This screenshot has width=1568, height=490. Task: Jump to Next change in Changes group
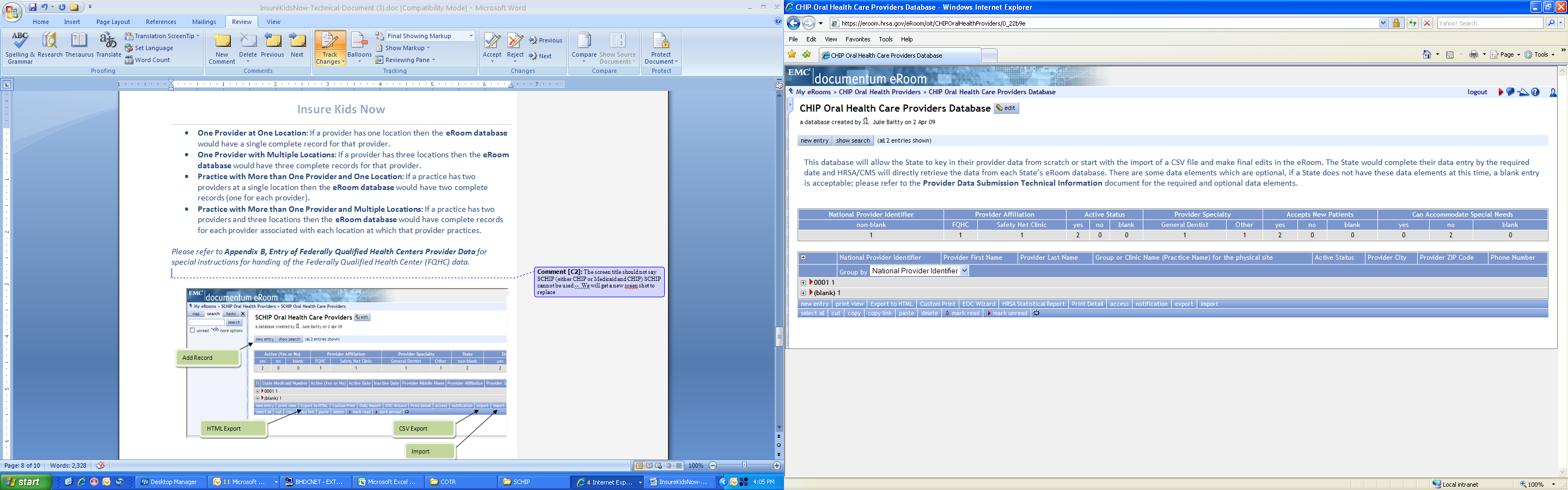(540, 56)
